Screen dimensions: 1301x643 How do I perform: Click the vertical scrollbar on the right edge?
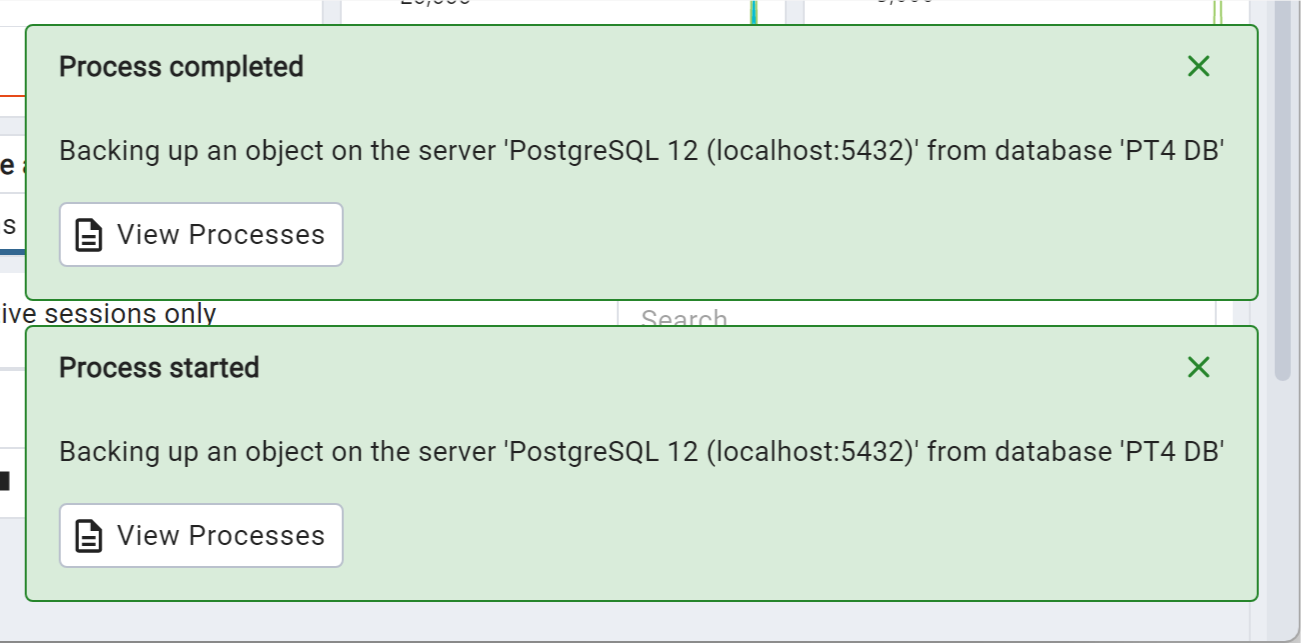pyautogui.click(x=1283, y=190)
